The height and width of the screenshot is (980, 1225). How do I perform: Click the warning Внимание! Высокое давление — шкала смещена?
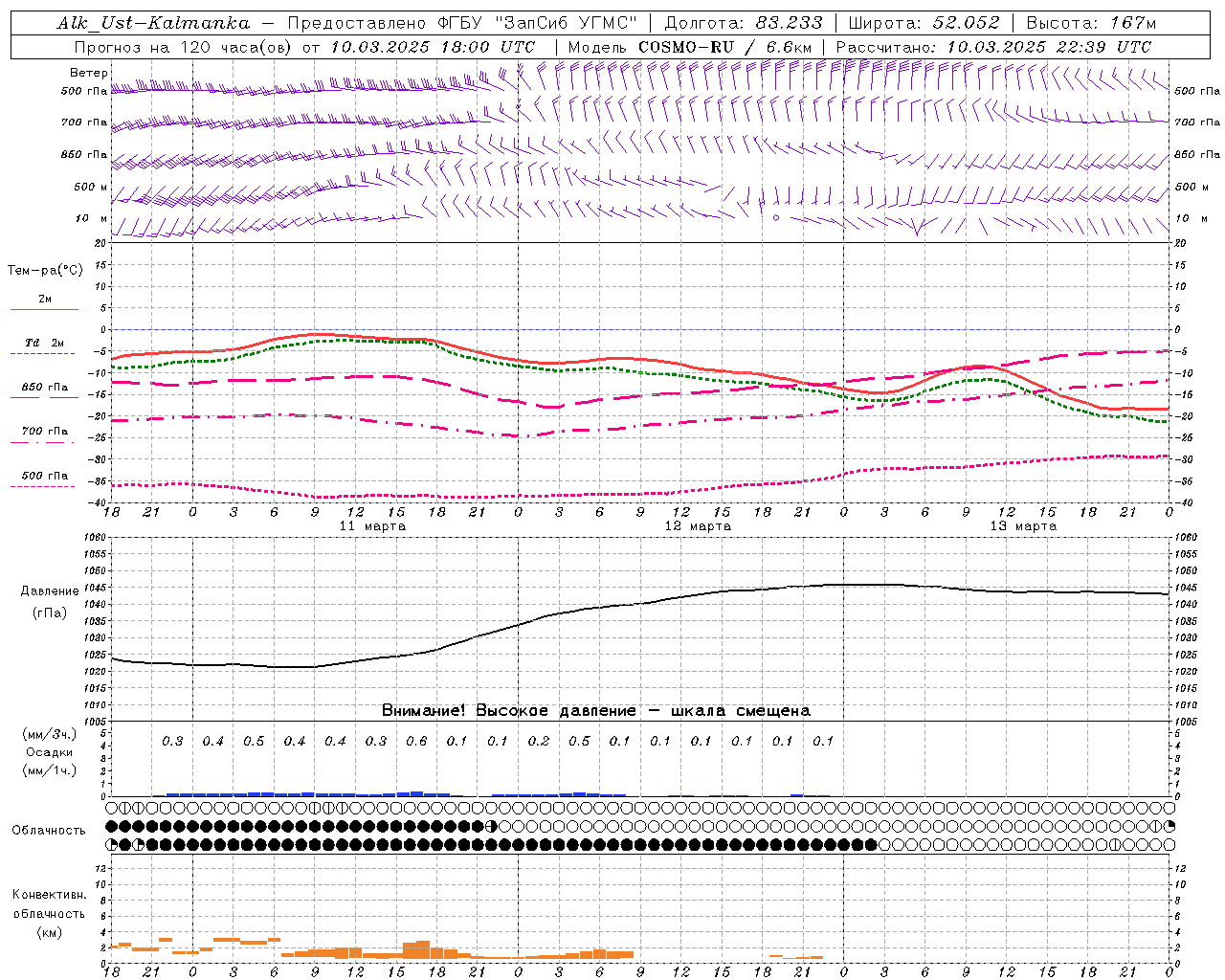pyautogui.click(x=596, y=711)
